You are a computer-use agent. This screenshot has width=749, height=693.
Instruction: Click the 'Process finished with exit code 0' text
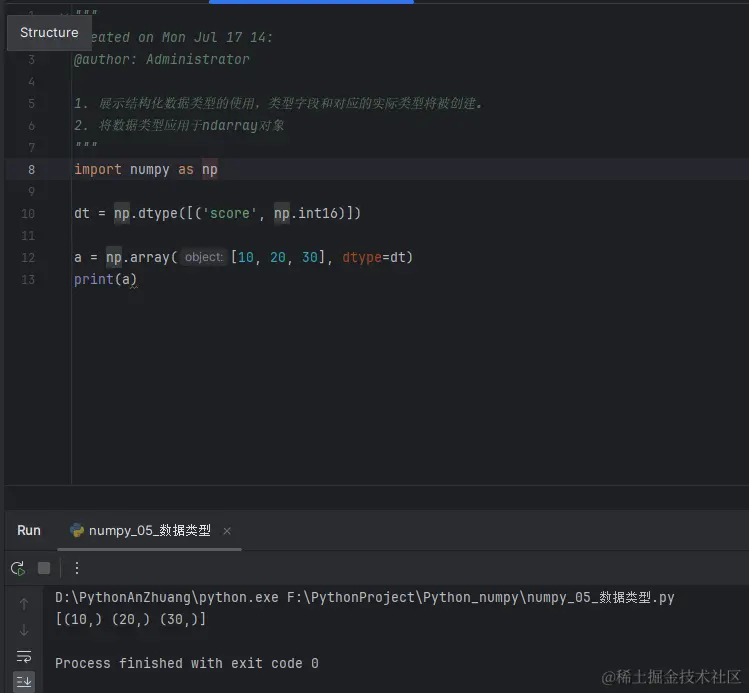(186, 664)
